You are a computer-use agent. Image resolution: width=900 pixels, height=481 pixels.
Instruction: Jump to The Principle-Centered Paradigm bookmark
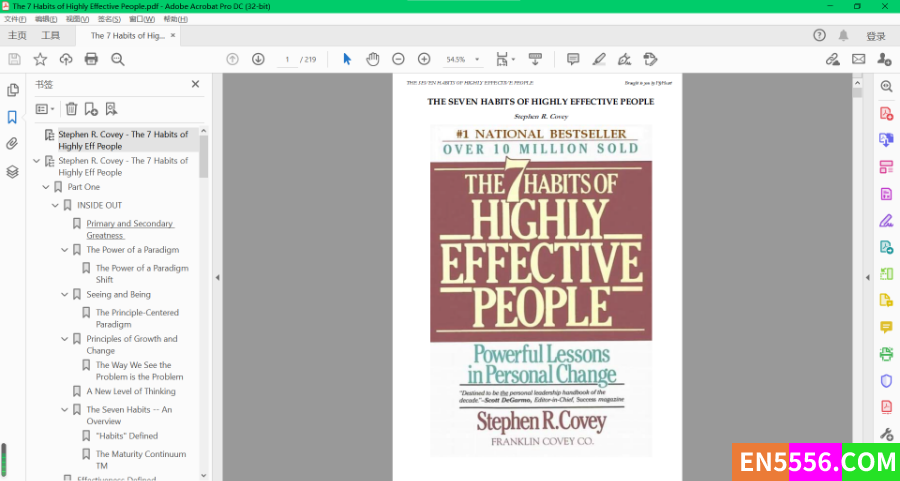pos(137,318)
